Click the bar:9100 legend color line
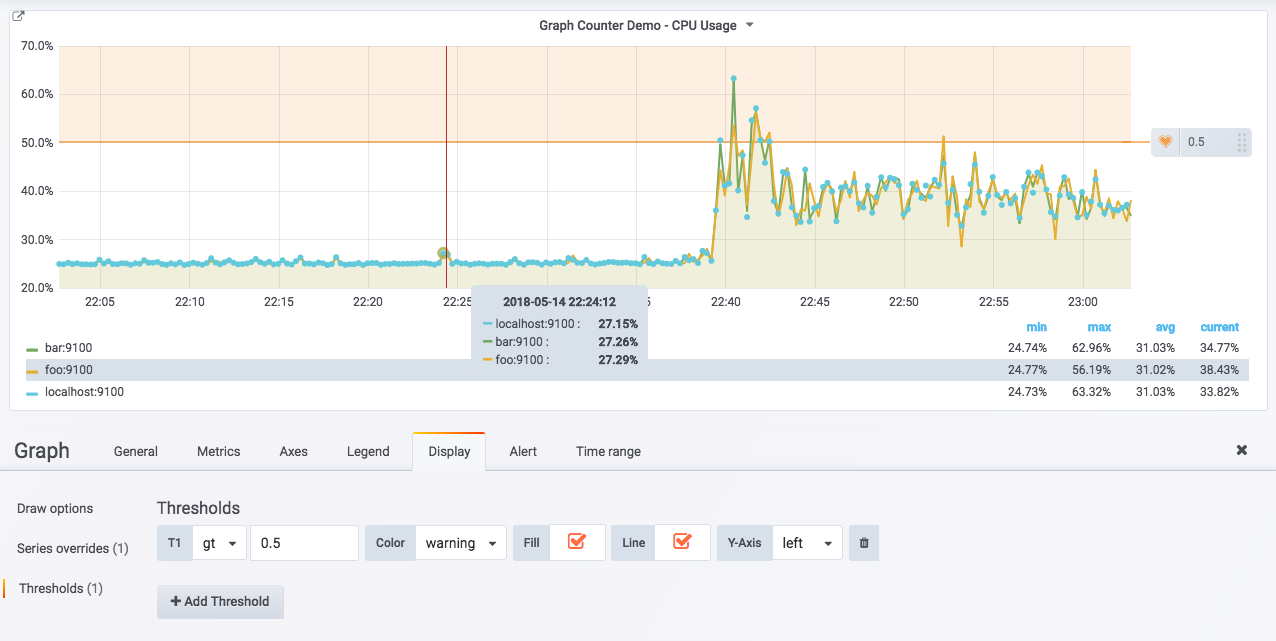 [x=32, y=349]
